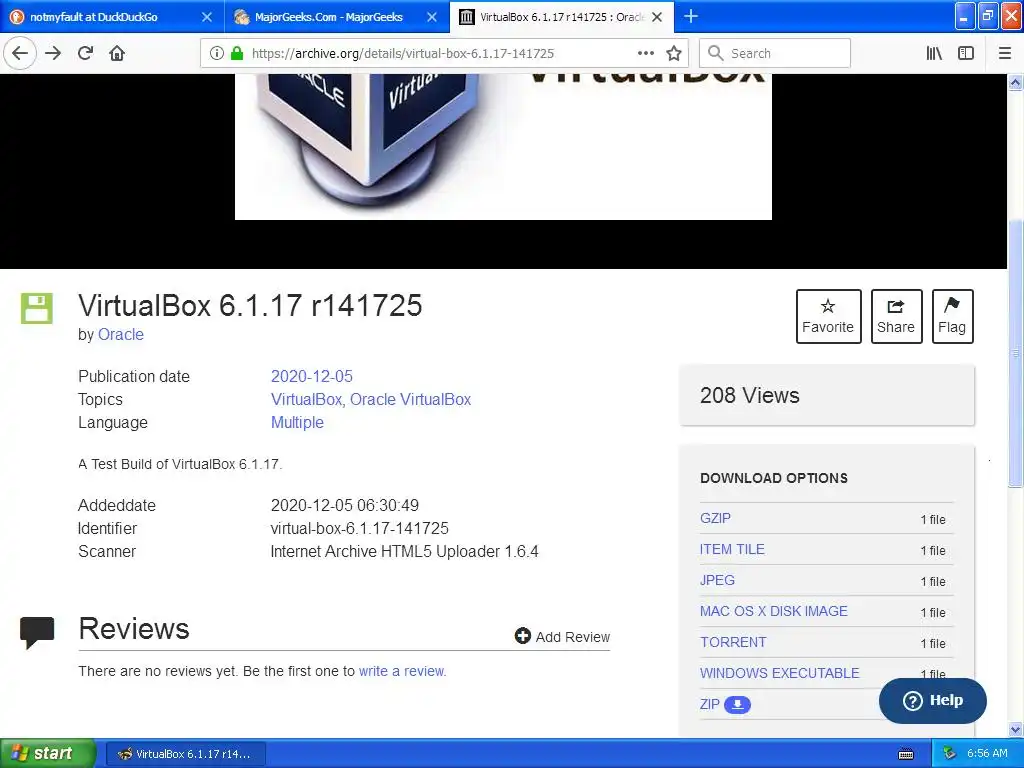Flag this item

coord(952,316)
